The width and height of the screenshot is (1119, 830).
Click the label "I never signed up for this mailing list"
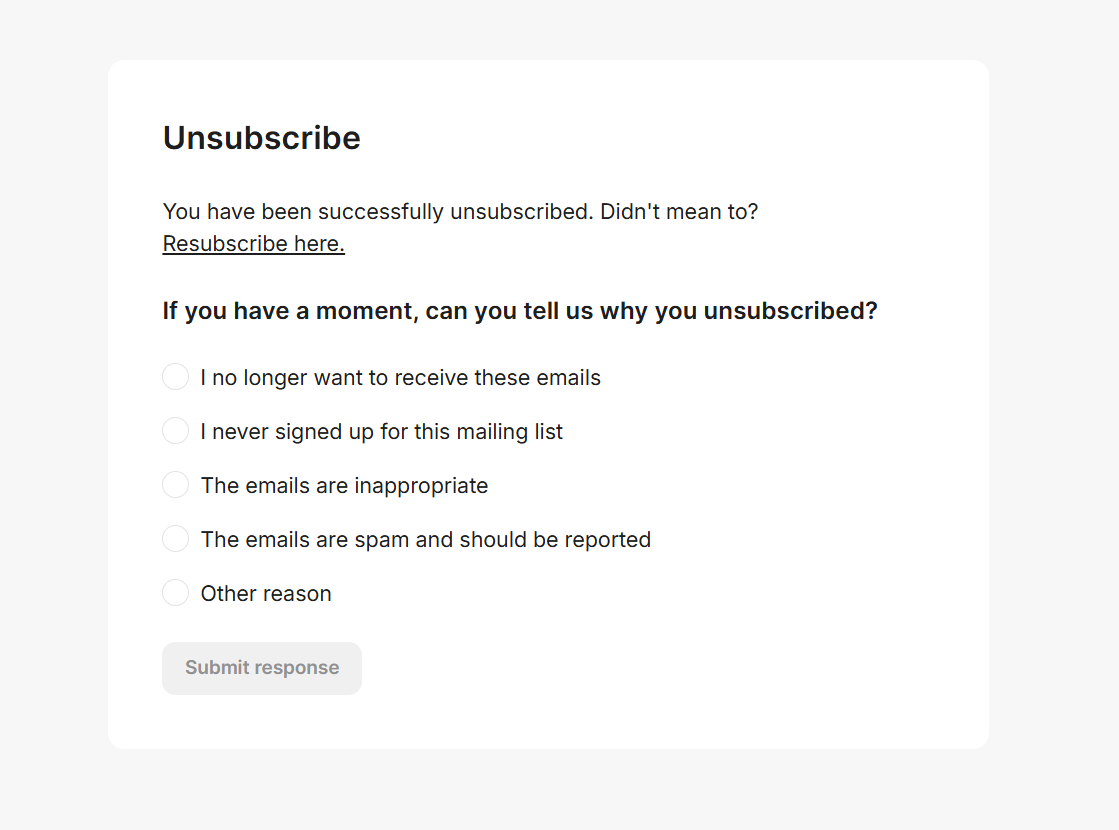382,431
